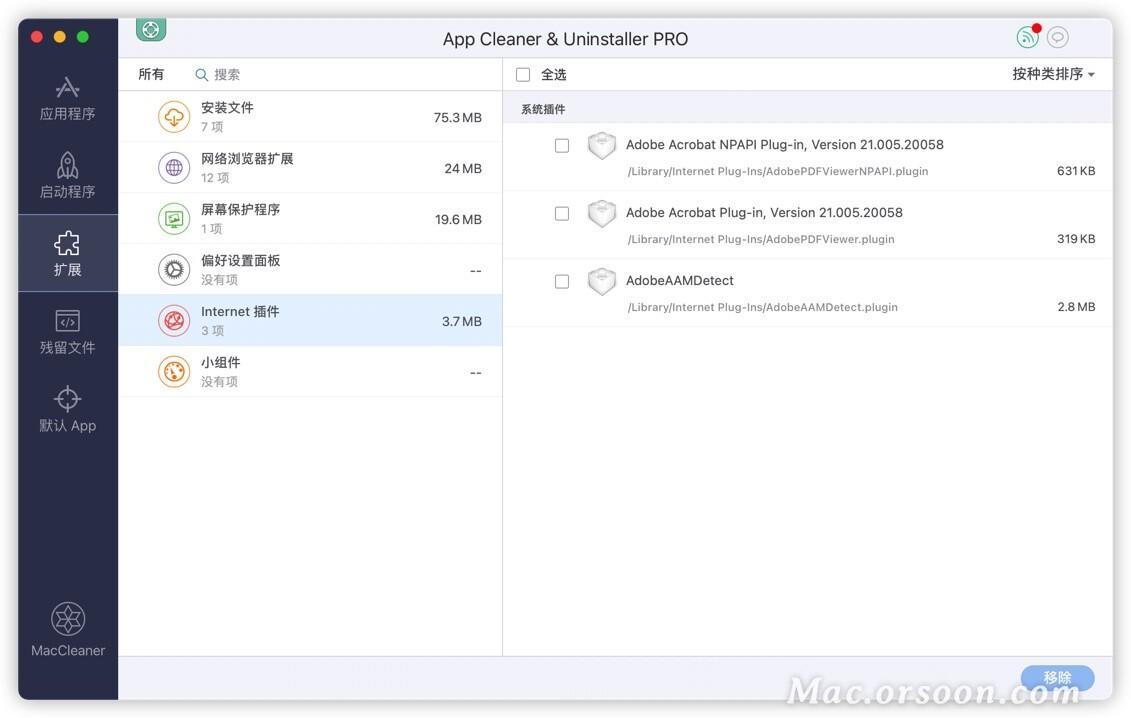Image resolution: width=1131 pixels, height=718 pixels.
Task: Open feedback using the chat bubble icon
Action: click(1056, 37)
